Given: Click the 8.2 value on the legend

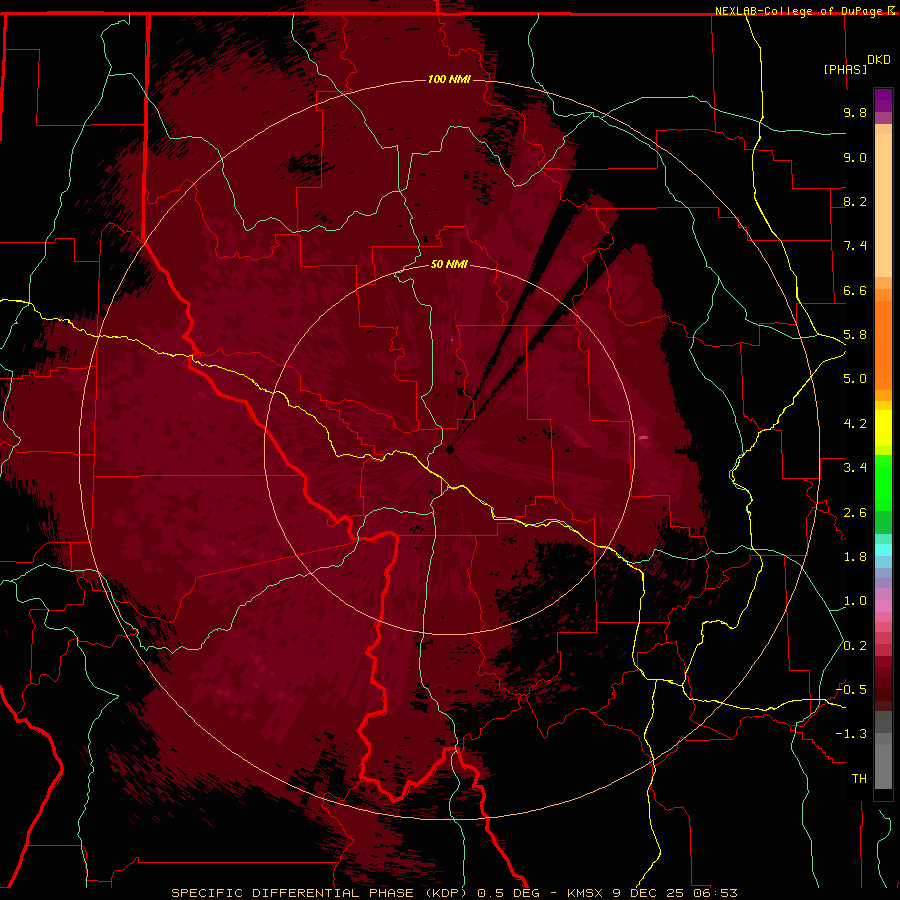Looking at the screenshot, I should (855, 201).
